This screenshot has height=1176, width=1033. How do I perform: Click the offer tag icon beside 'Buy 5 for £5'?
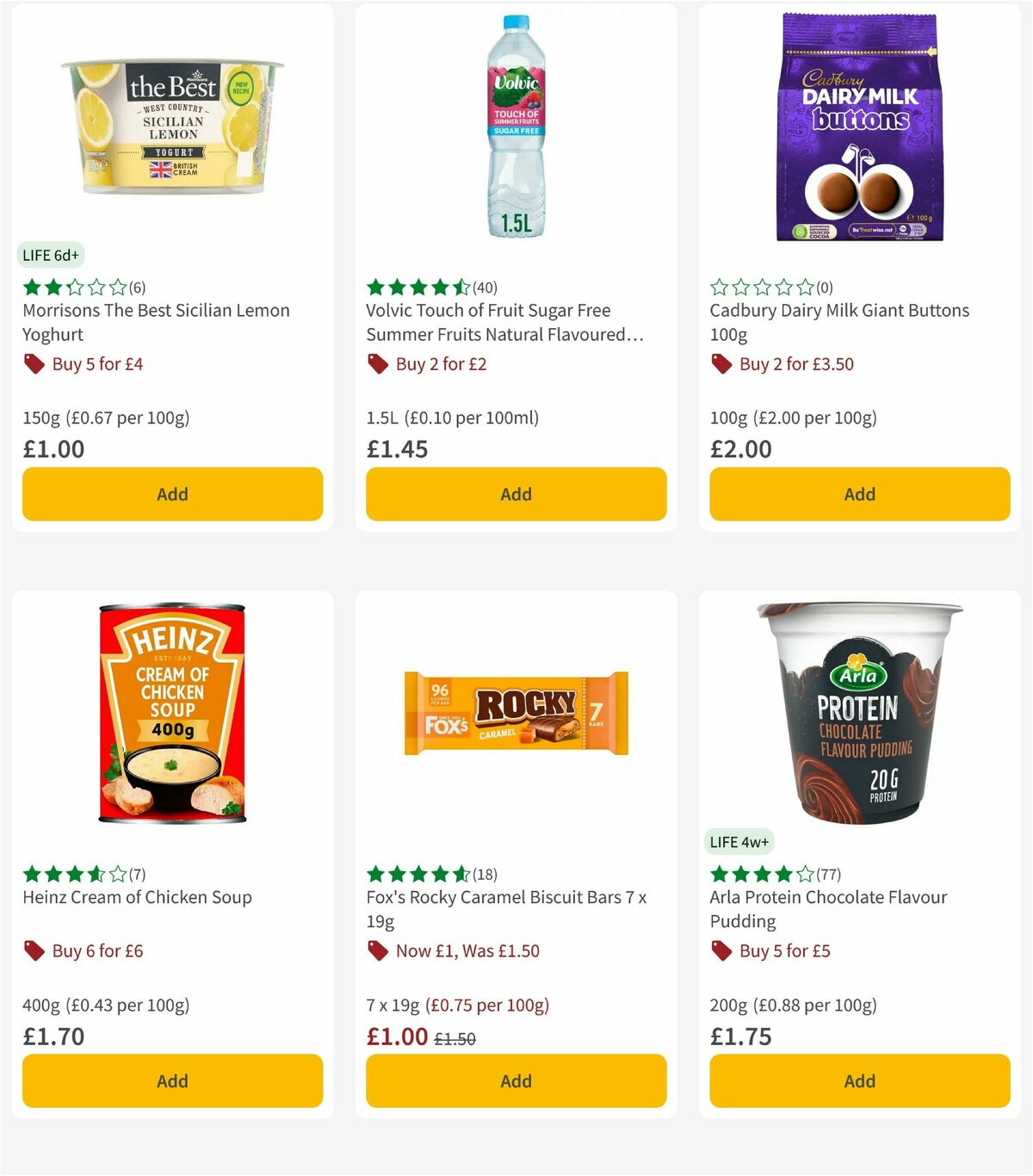721,951
